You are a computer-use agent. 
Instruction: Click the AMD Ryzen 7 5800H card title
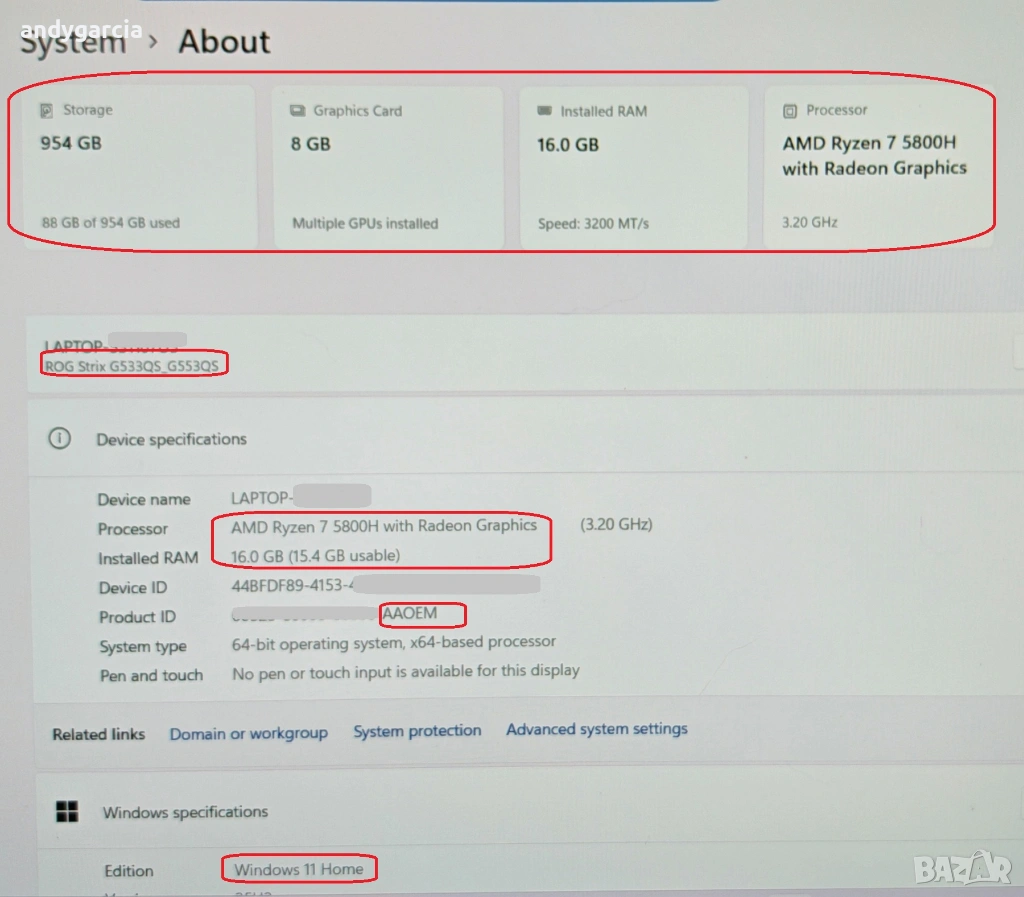pos(874,156)
